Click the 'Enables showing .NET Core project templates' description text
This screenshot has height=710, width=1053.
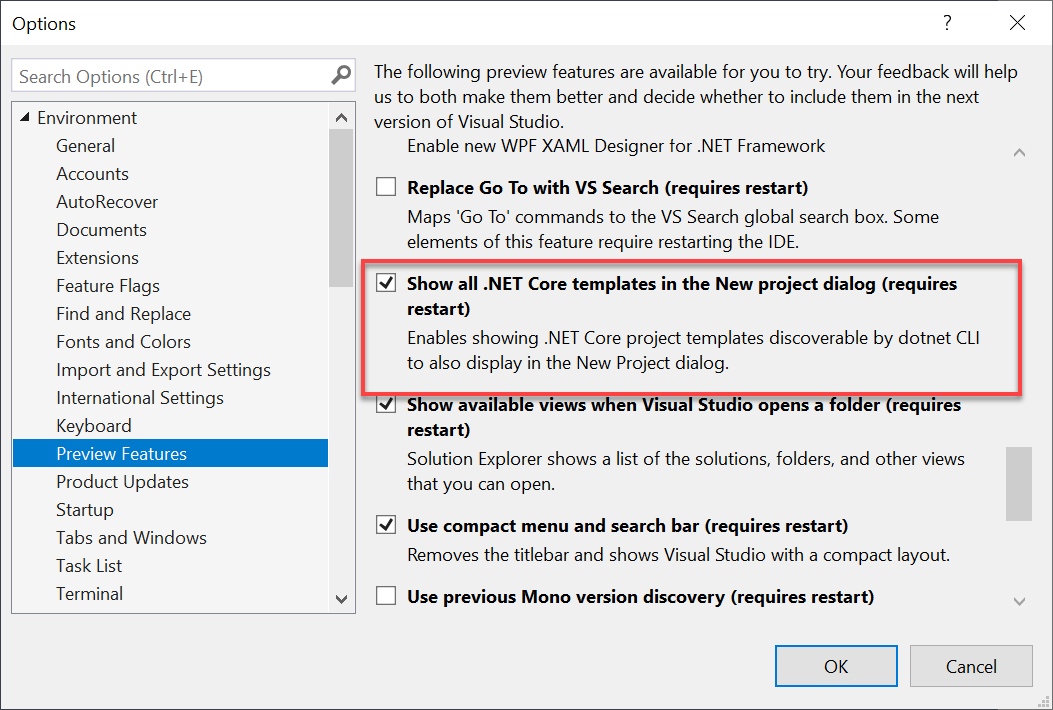point(693,350)
